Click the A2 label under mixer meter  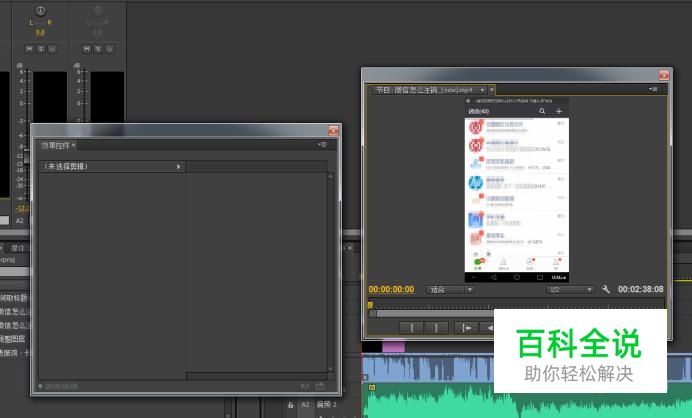pyautogui.click(x=20, y=221)
